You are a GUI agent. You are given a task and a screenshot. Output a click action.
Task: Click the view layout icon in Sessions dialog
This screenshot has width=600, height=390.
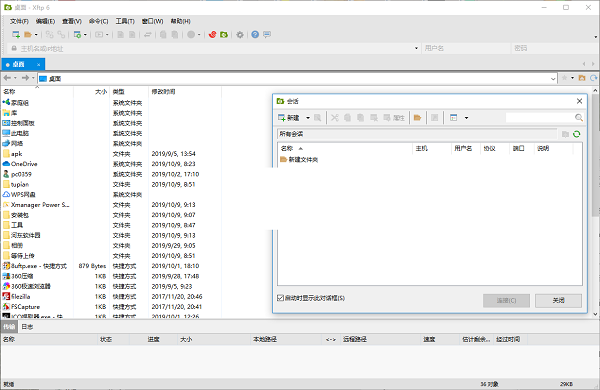(454, 117)
